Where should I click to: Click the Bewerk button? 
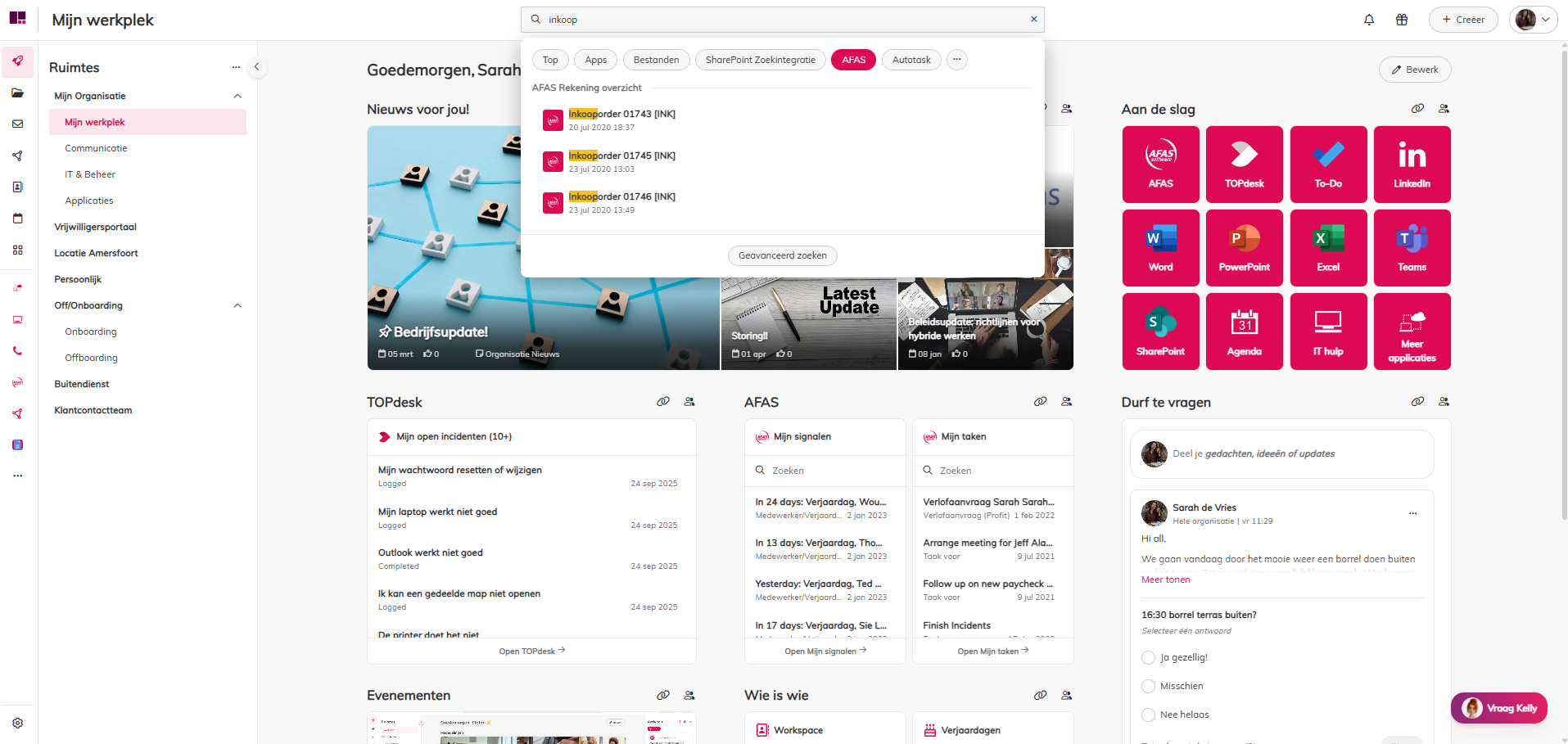click(x=1415, y=70)
